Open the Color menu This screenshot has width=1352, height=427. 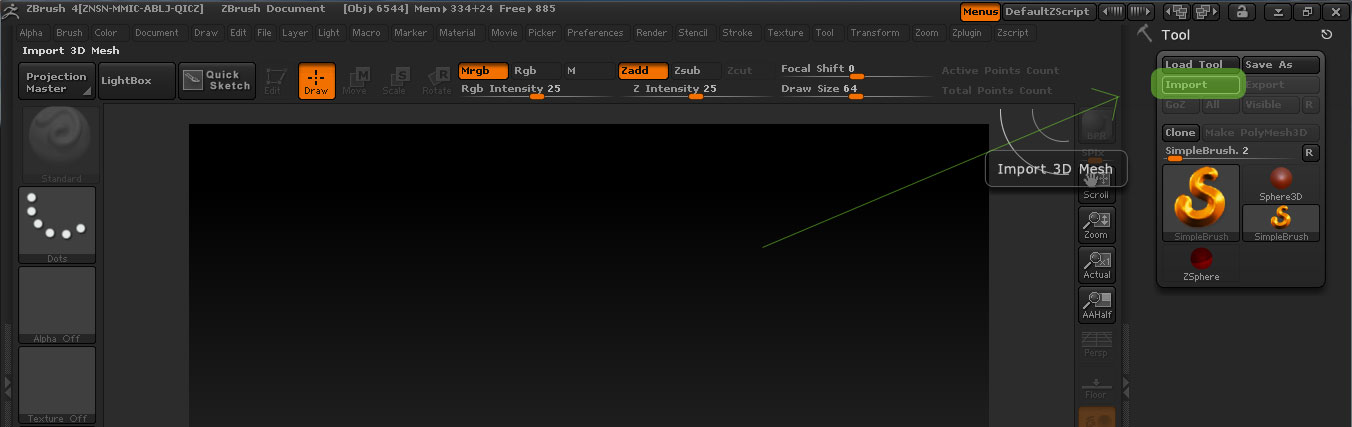pos(106,33)
